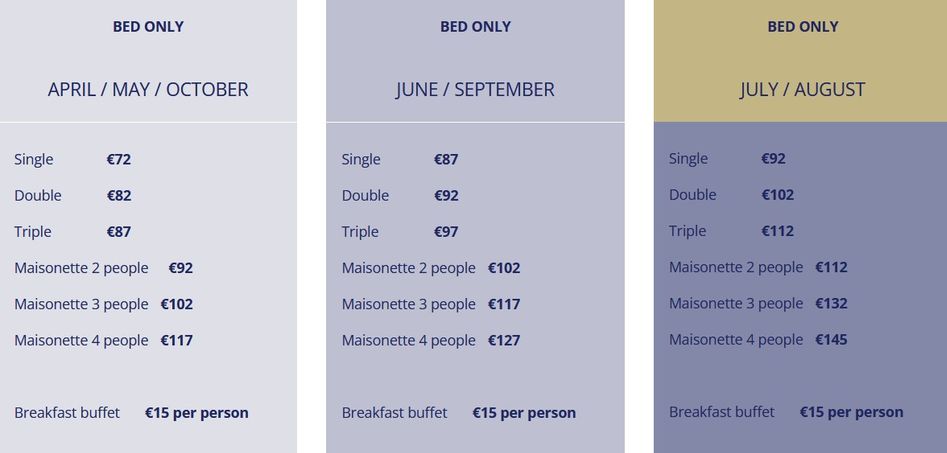Click Maisonette 4 people price €117
Viewport: 947px width, 453px height.
coord(177,340)
